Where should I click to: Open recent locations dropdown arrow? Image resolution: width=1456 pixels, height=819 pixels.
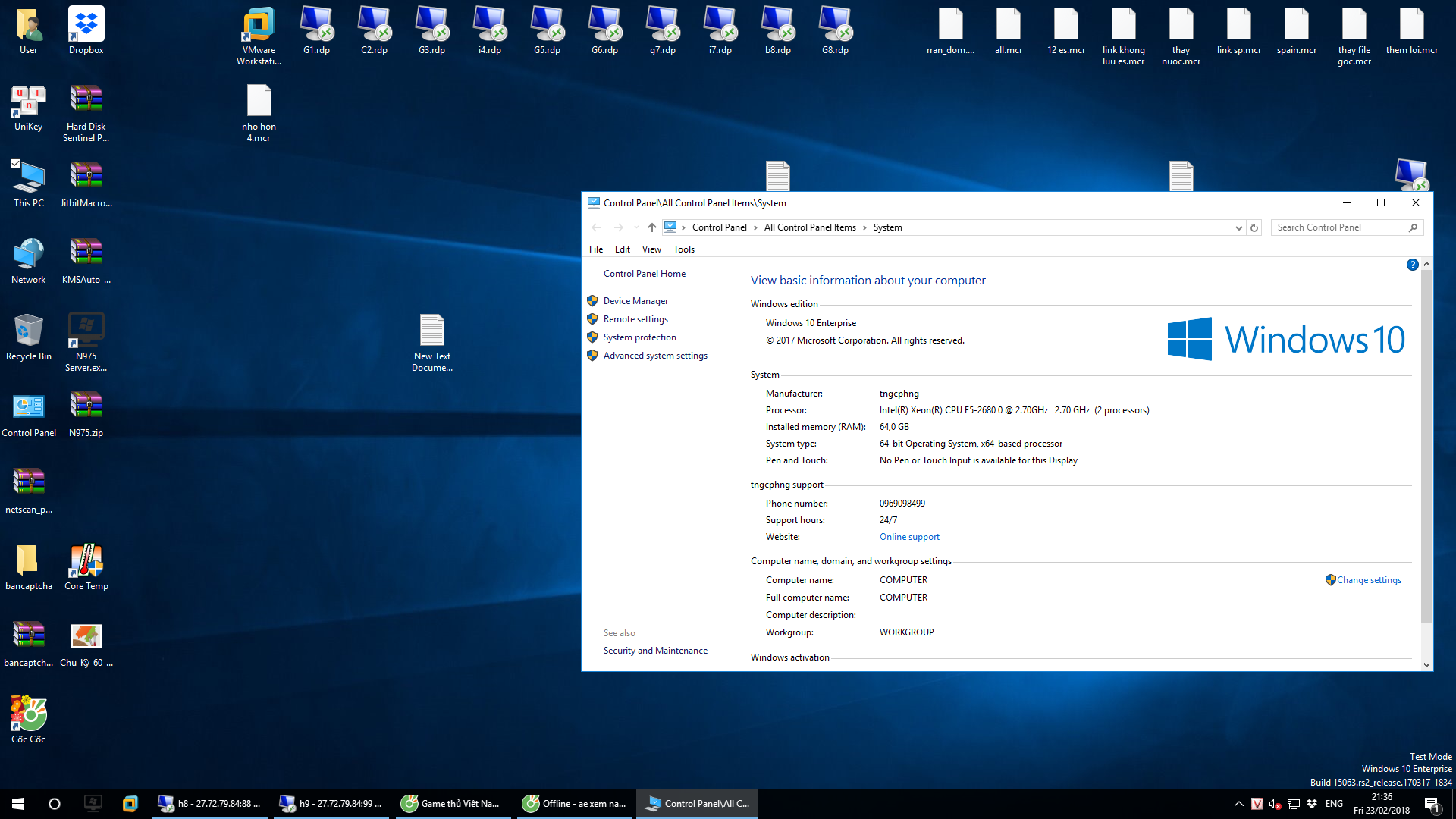pos(635,227)
